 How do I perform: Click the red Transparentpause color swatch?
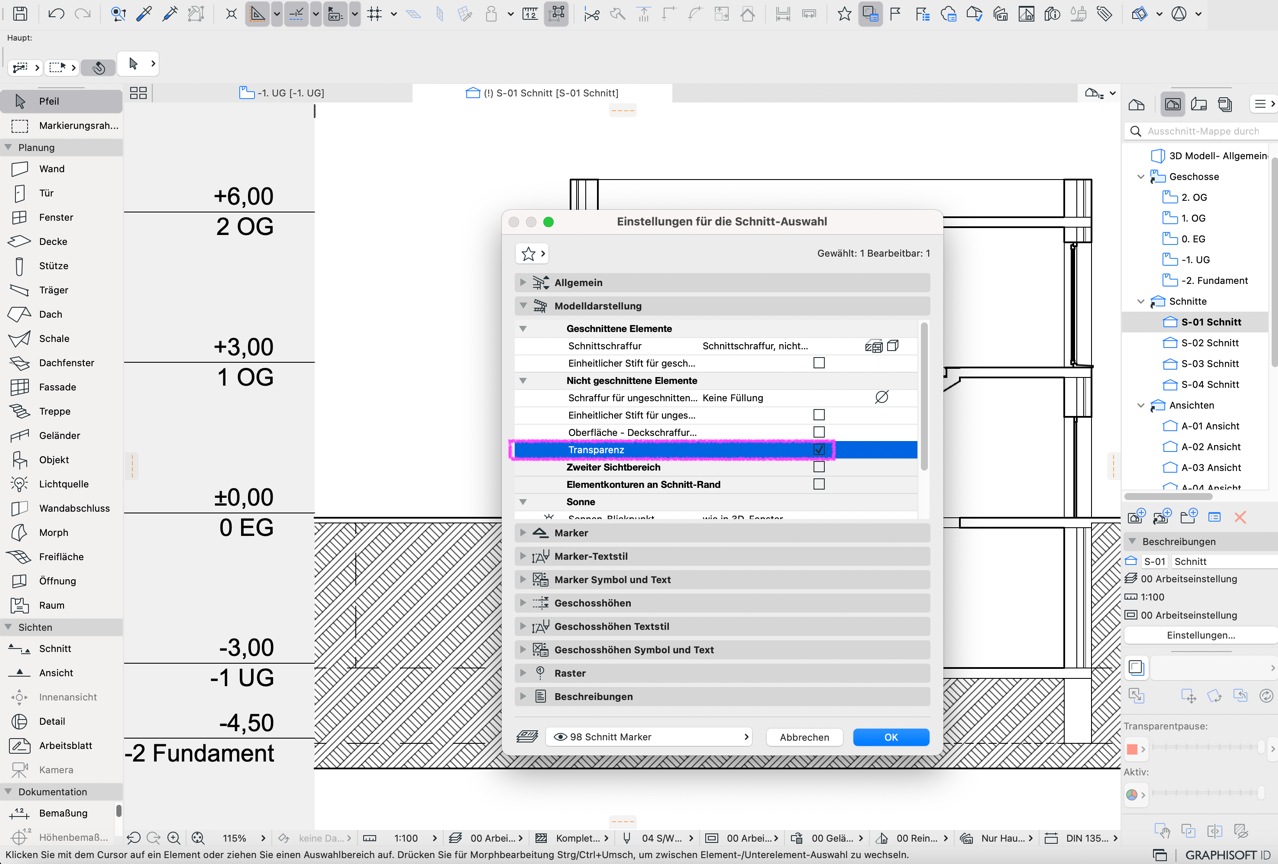click(1132, 748)
